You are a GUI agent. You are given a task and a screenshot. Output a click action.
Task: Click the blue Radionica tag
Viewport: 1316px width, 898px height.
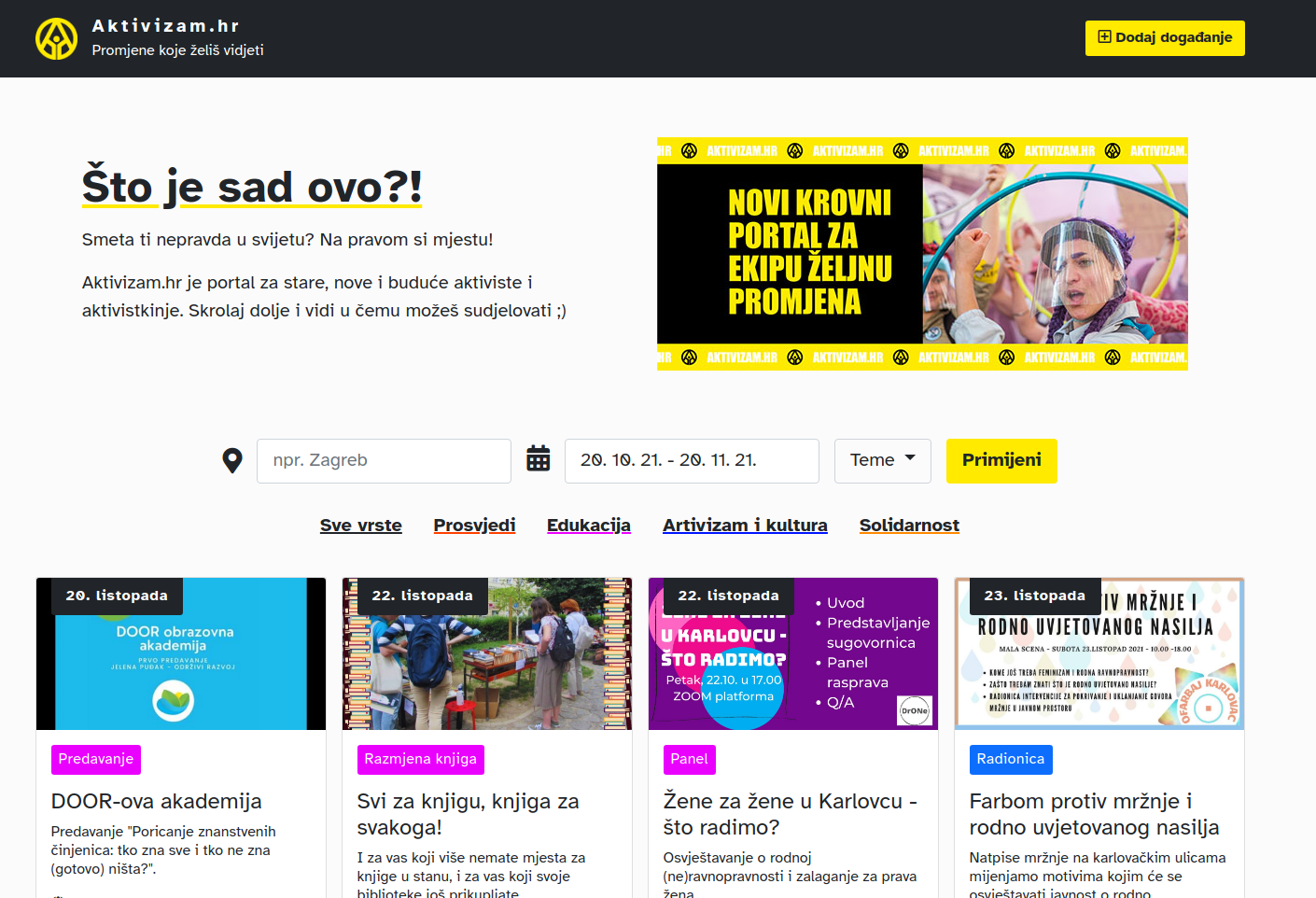point(1011,760)
